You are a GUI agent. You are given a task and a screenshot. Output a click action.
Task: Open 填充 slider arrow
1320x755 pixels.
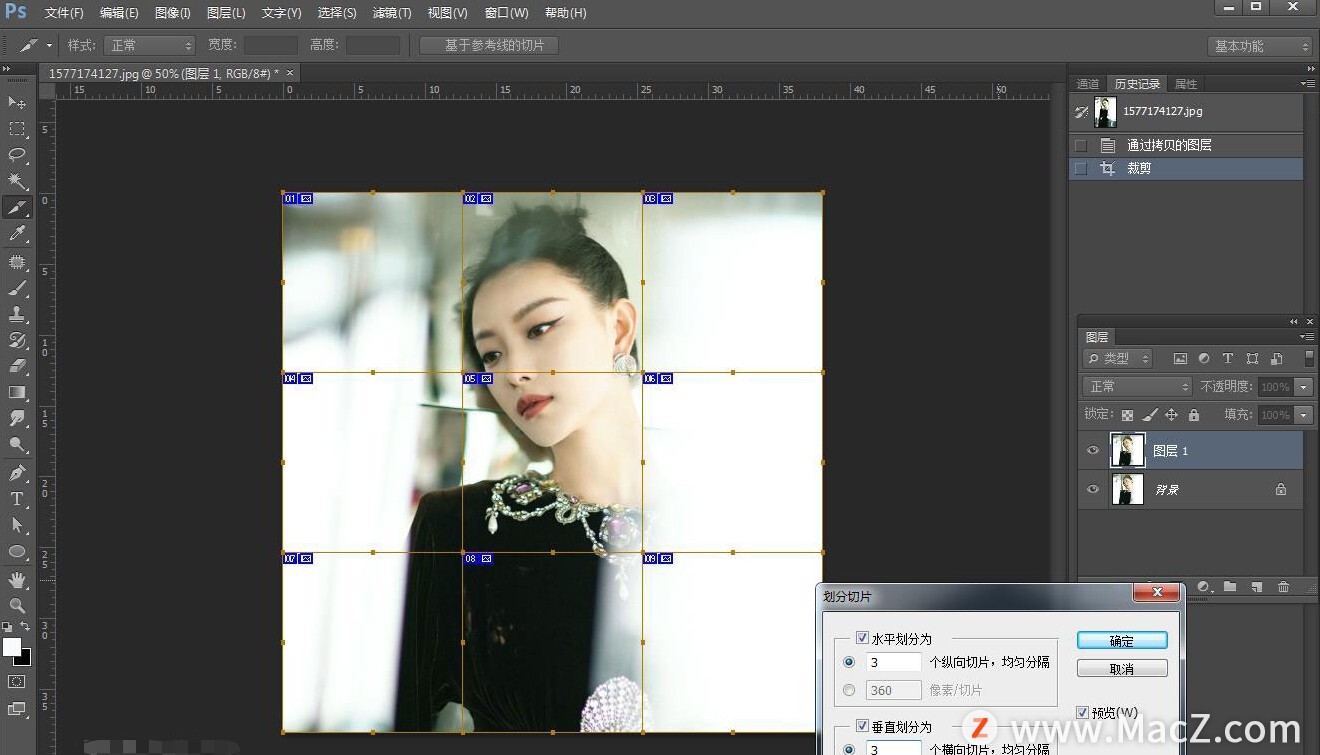pyautogui.click(x=1303, y=415)
